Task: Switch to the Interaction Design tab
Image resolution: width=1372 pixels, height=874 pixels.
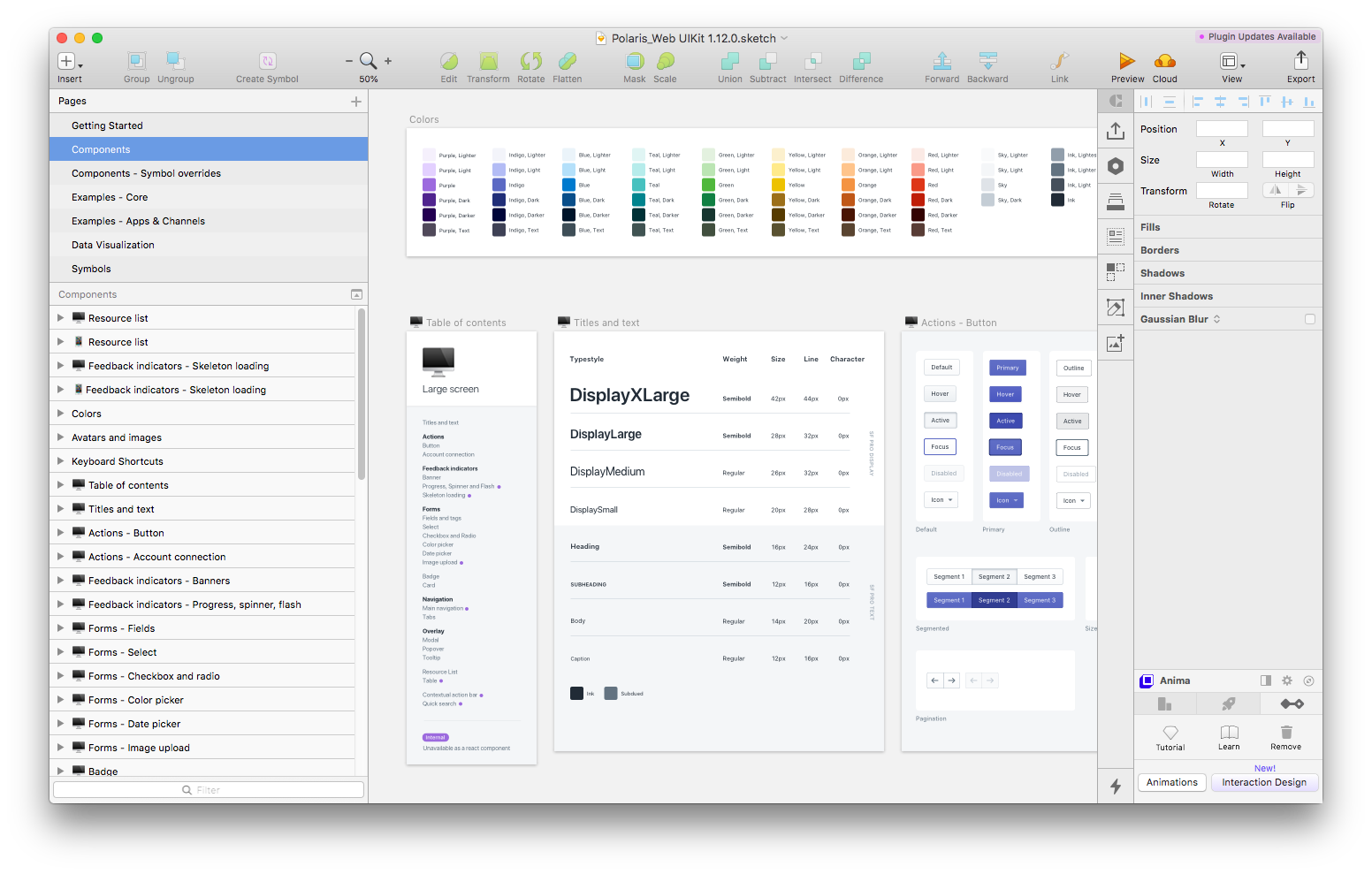Action: (x=1263, y=782)
